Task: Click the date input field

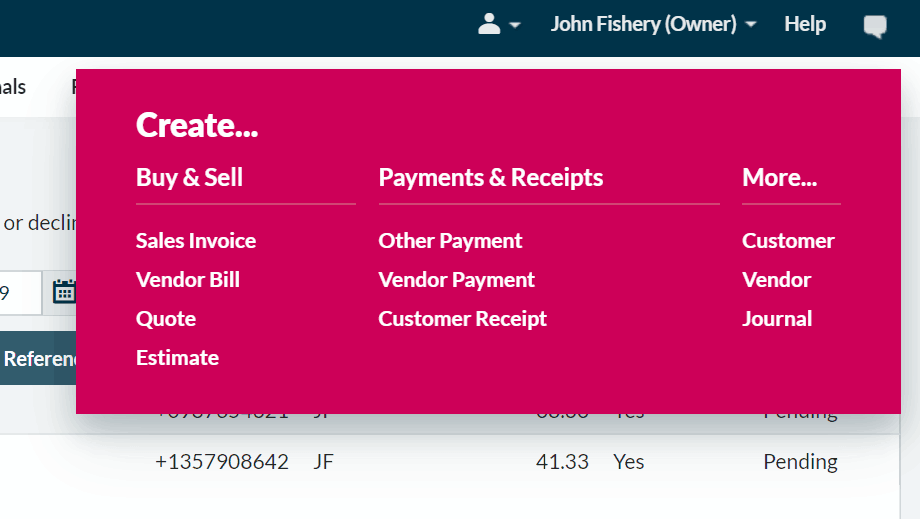Action: pyautogui.click(x=21, y=292)
